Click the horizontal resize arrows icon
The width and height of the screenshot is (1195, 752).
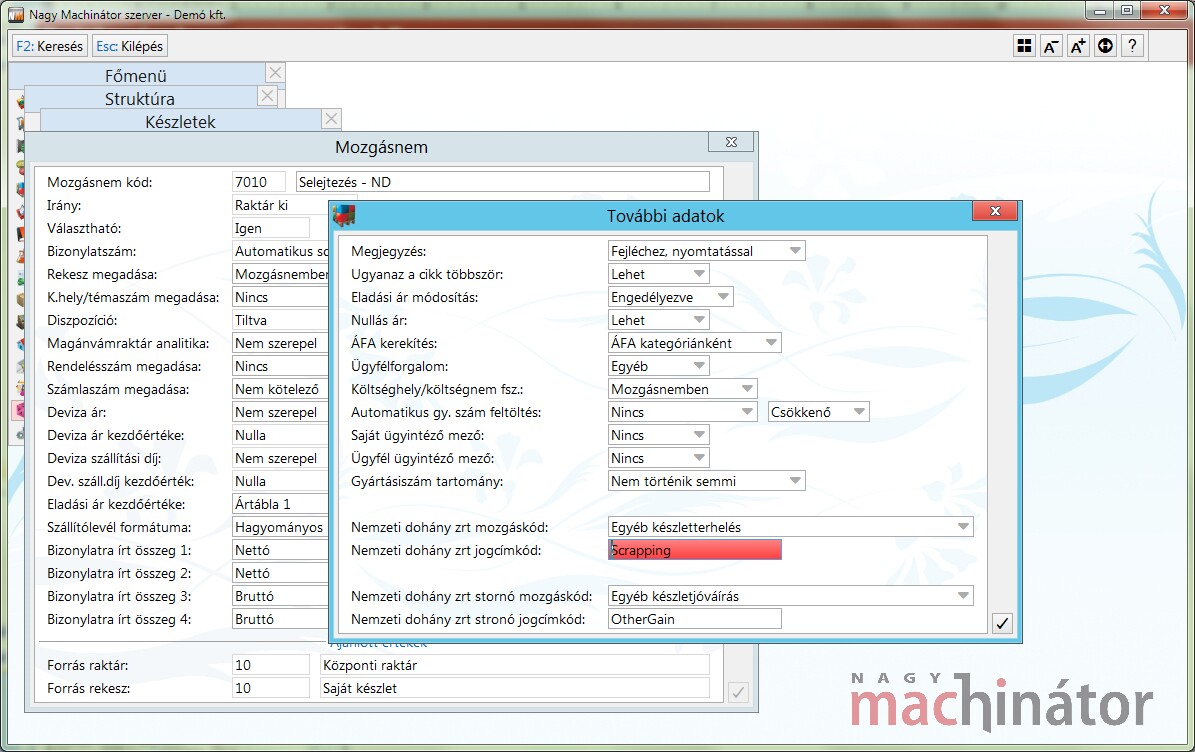pos(1105,46)
